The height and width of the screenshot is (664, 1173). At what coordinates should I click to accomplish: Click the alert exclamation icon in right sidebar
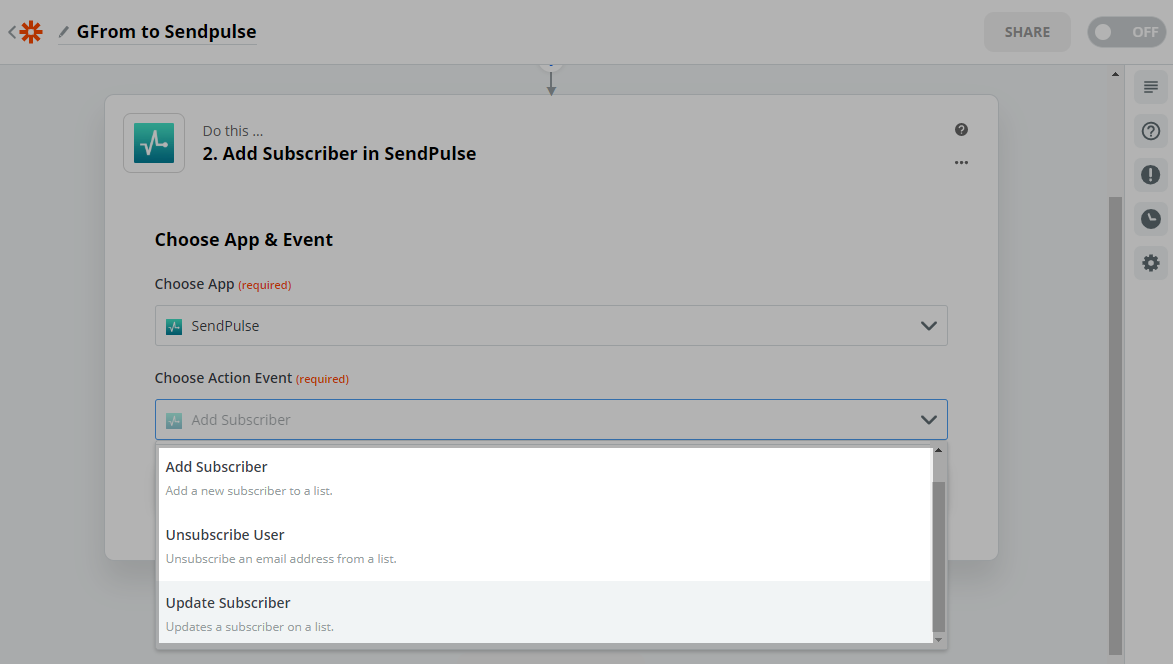[x=1150, y=174]
